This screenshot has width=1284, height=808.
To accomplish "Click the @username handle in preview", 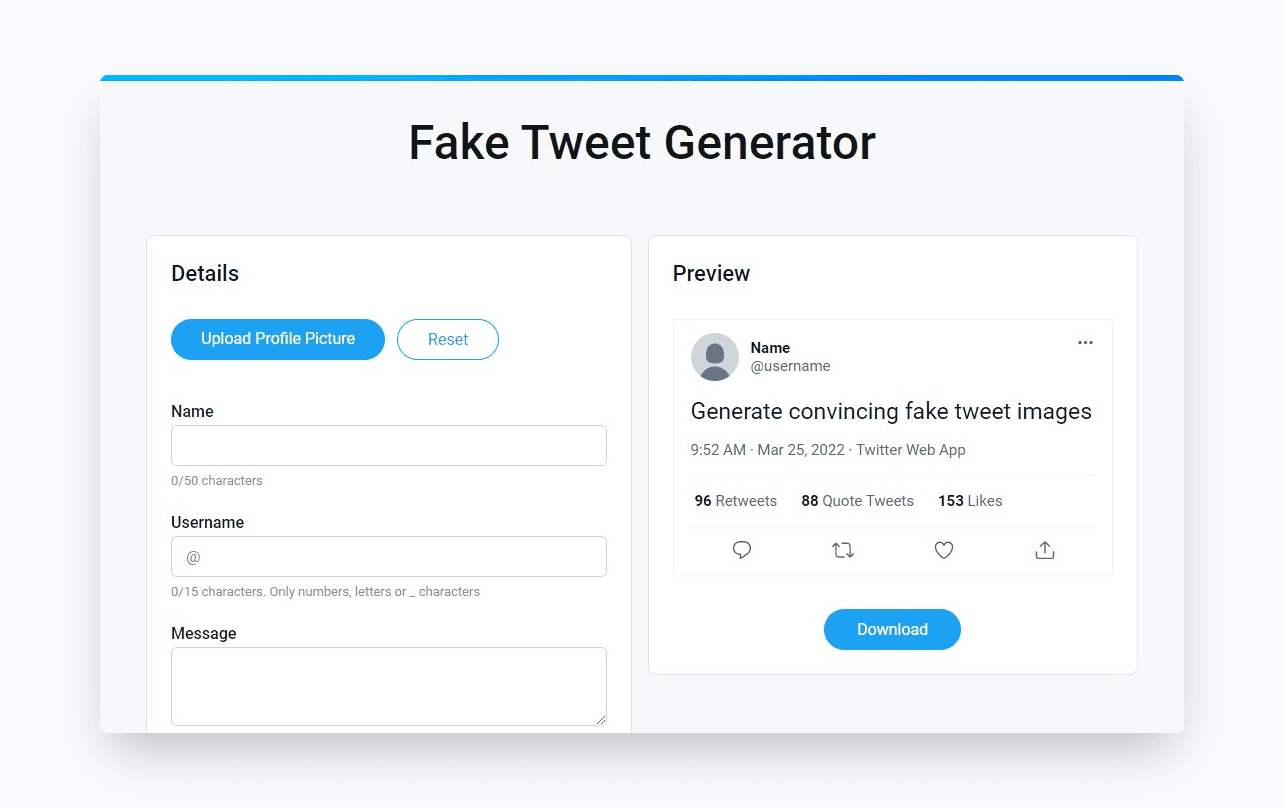I will (791, 366).
